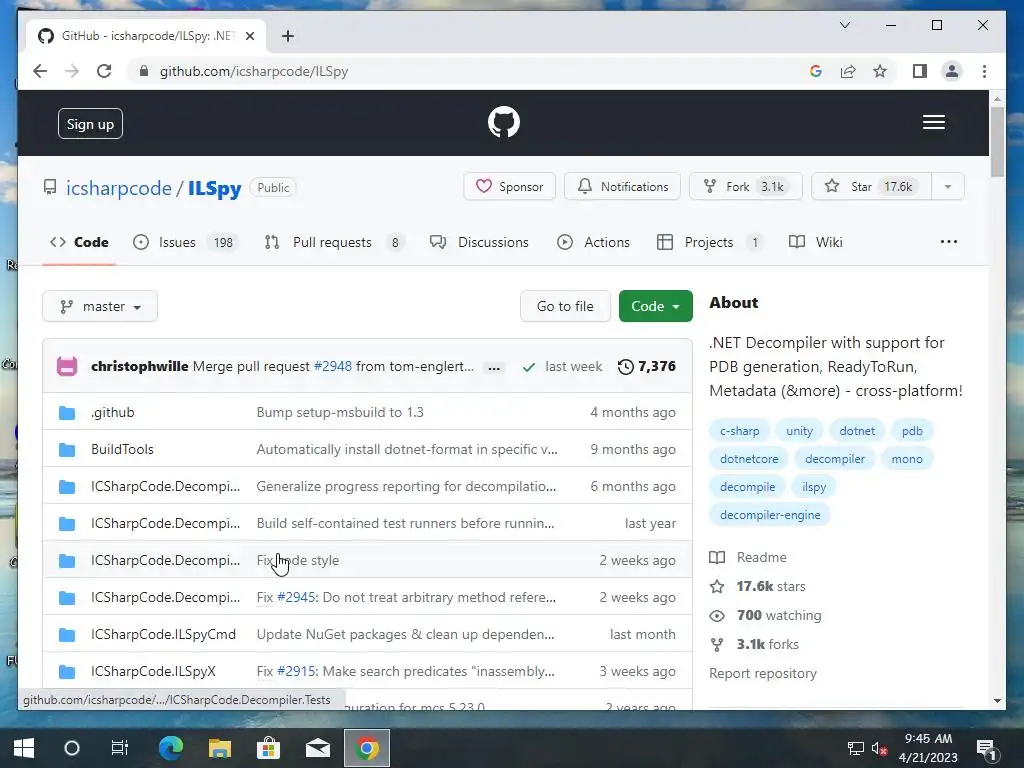
Task: Click the Sign up button
Action: 90,124
